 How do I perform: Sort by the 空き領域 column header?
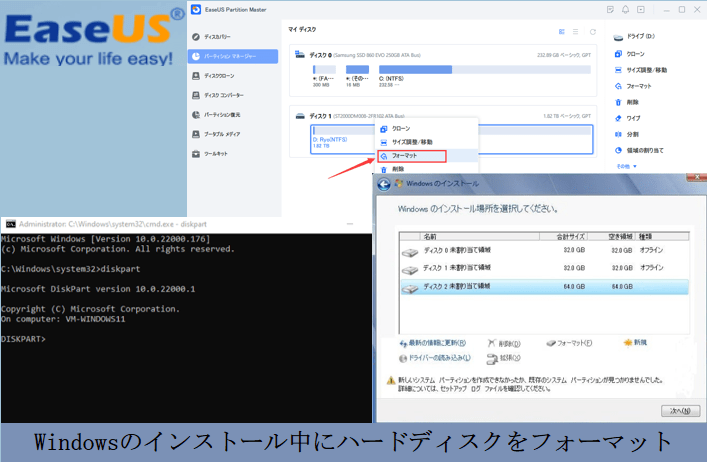tap(613, 237)
